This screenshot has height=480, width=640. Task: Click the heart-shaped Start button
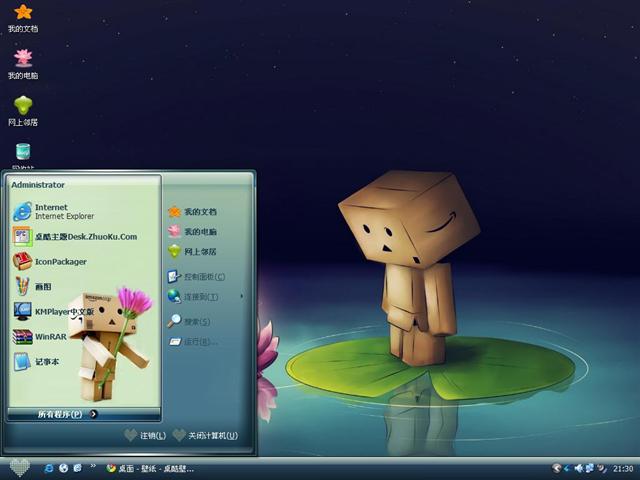click(x=18, y=467)
